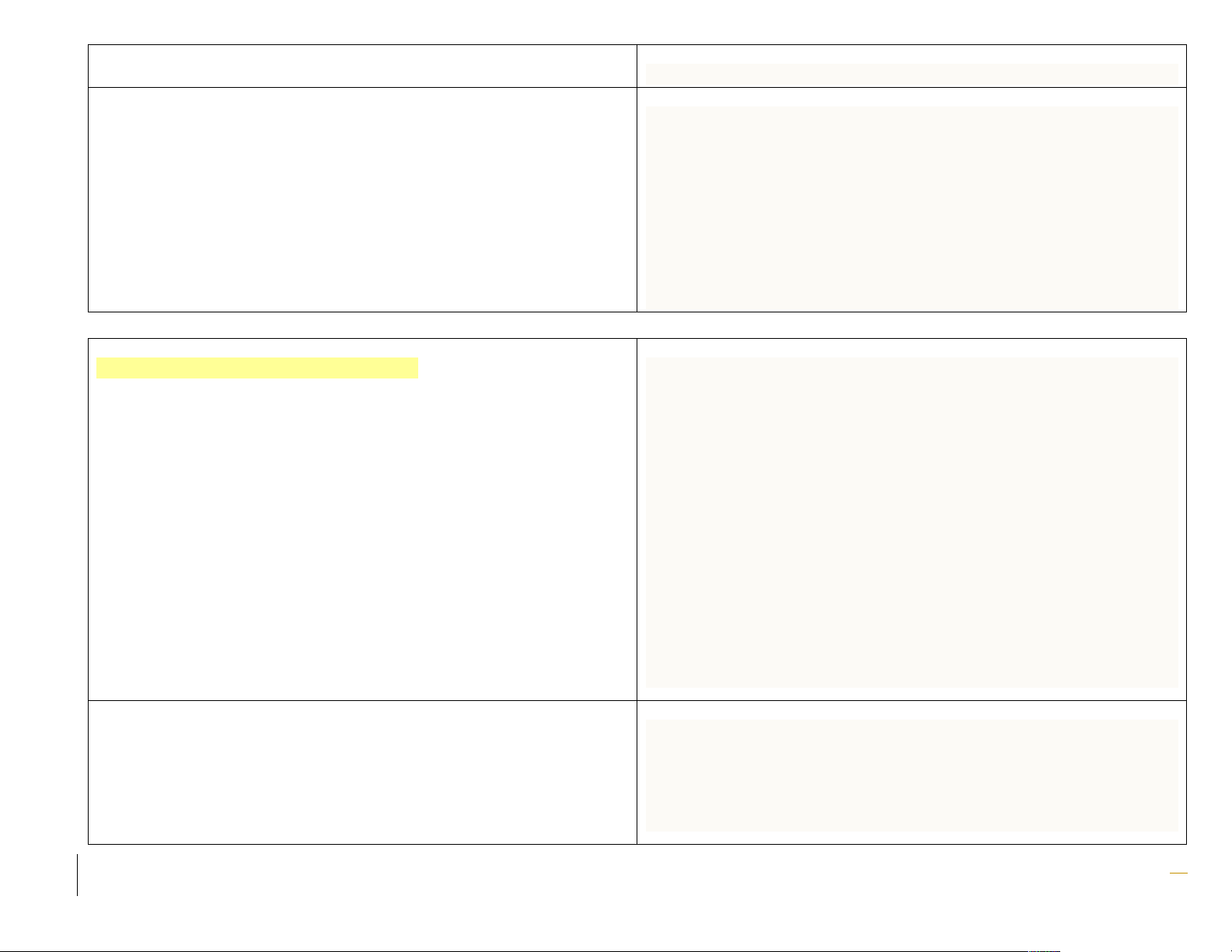Click the column divider in the second table

[x=637, y=519]
